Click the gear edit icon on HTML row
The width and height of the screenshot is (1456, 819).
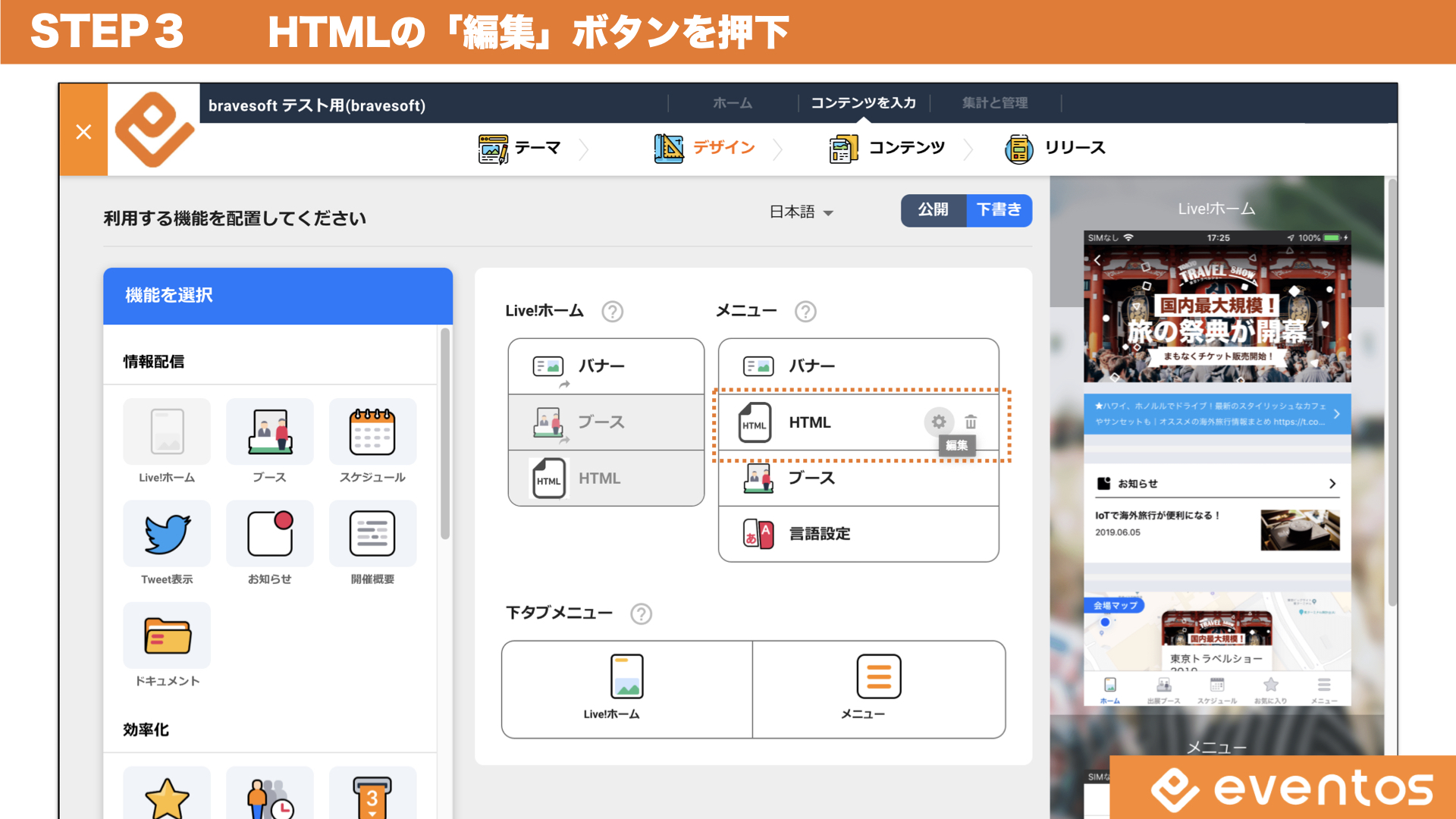pyautogui.click(x=939, y=422)
